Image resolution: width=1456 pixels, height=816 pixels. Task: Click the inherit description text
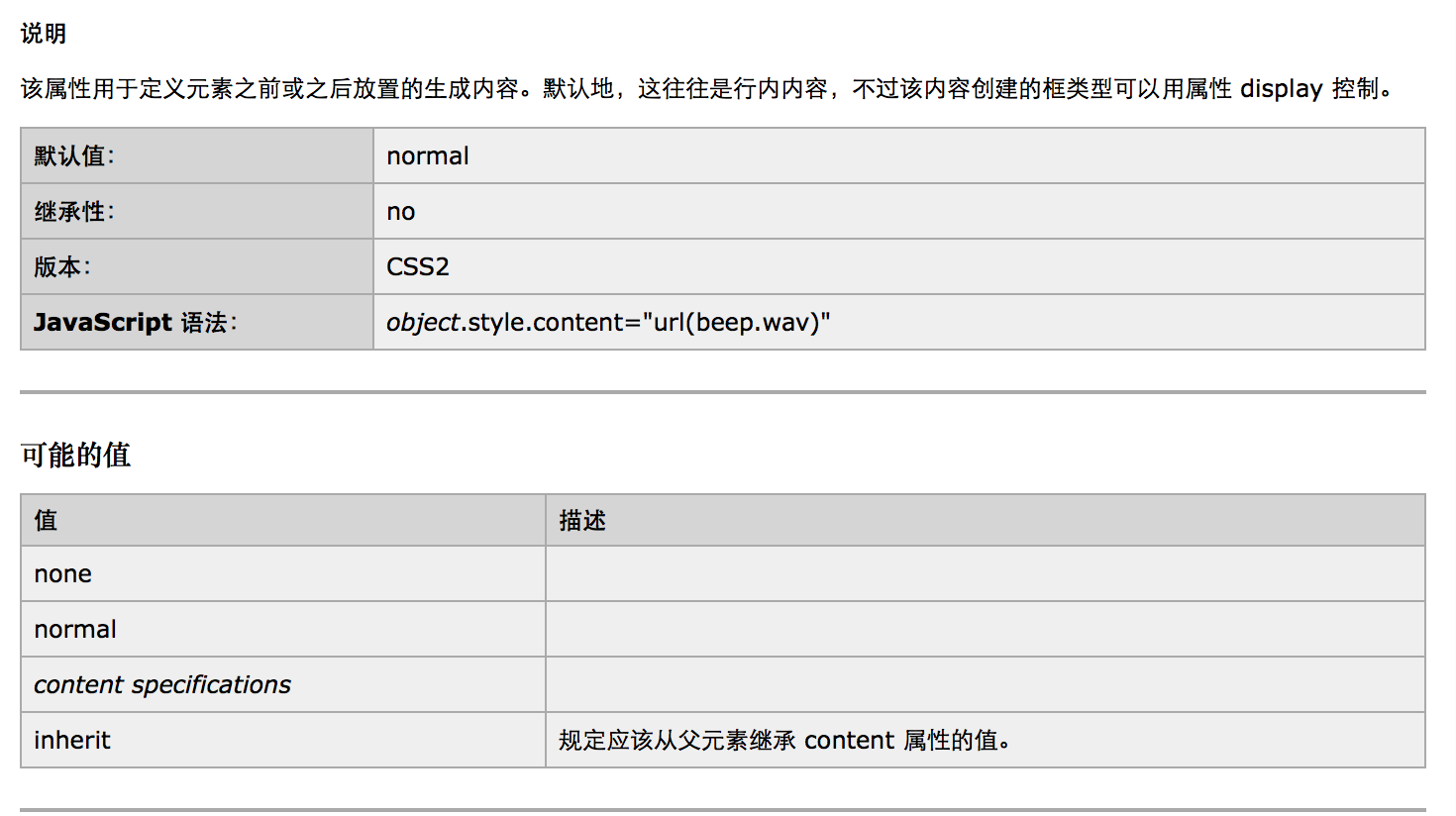tap(784, 741)
